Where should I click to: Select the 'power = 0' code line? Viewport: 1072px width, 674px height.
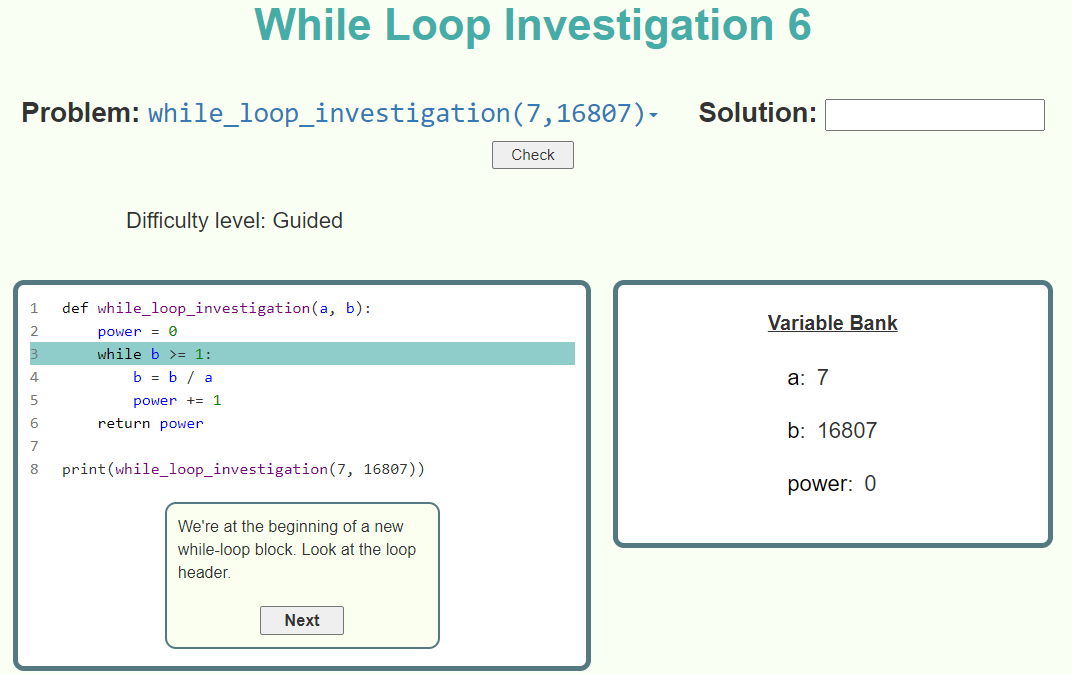(x=137, y=331)
